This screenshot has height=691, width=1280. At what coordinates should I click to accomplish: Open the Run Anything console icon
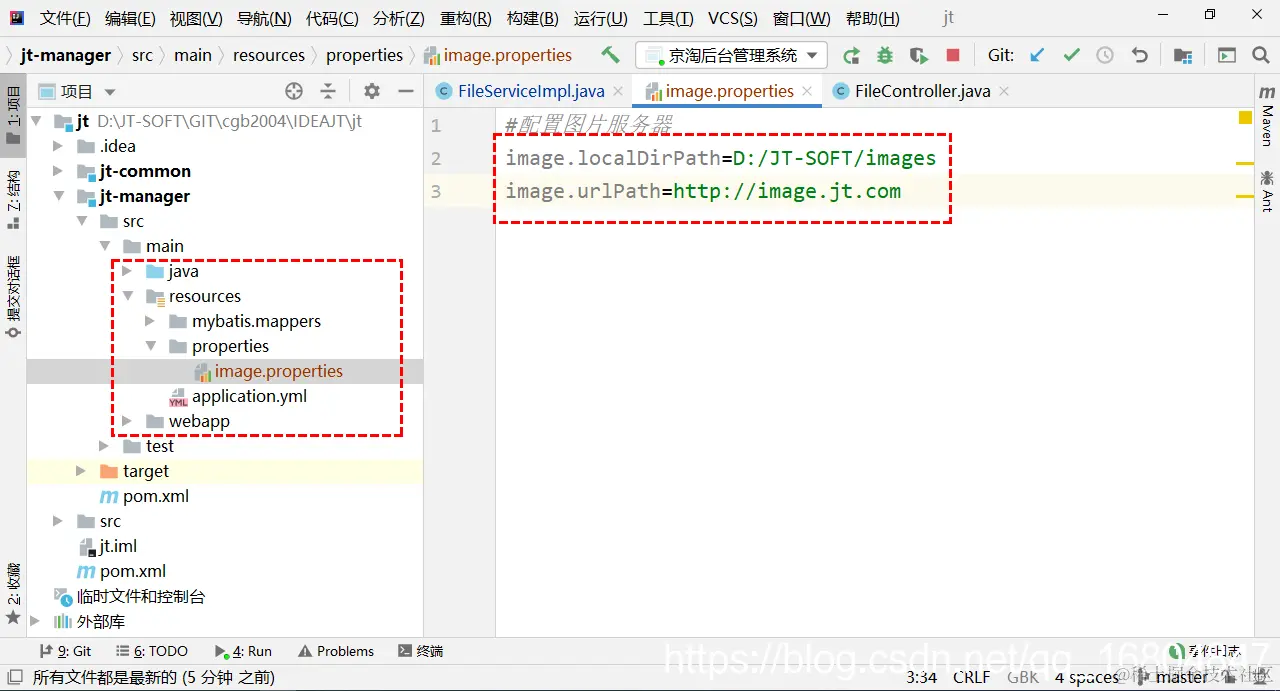pos(1227,56)
